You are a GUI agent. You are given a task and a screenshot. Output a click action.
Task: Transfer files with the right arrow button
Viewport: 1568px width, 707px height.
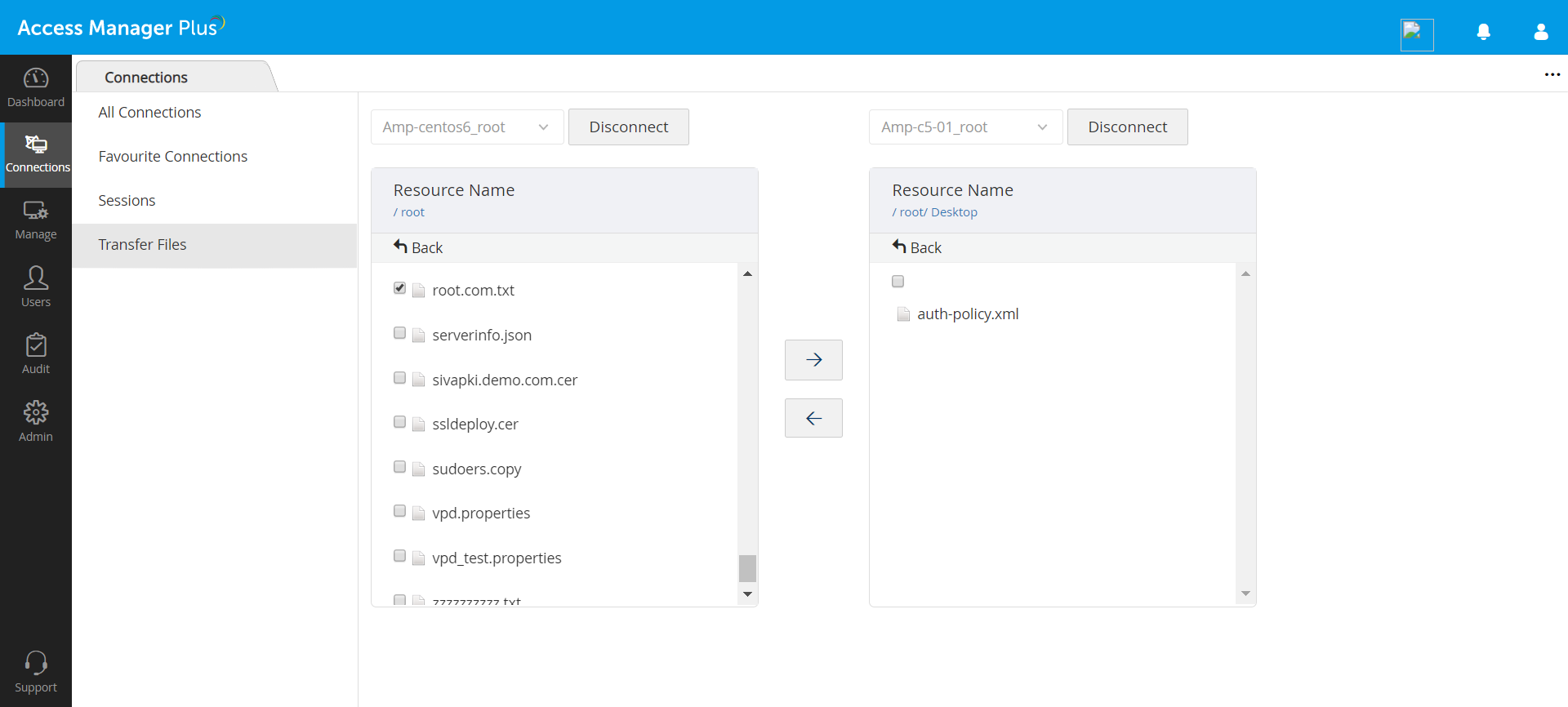click(x=813, y=360)
